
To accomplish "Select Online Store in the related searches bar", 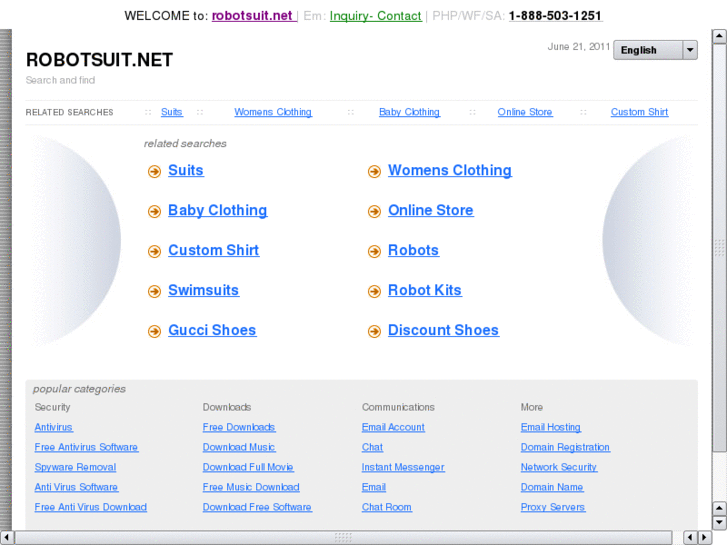I will click(x=525, y=112).
